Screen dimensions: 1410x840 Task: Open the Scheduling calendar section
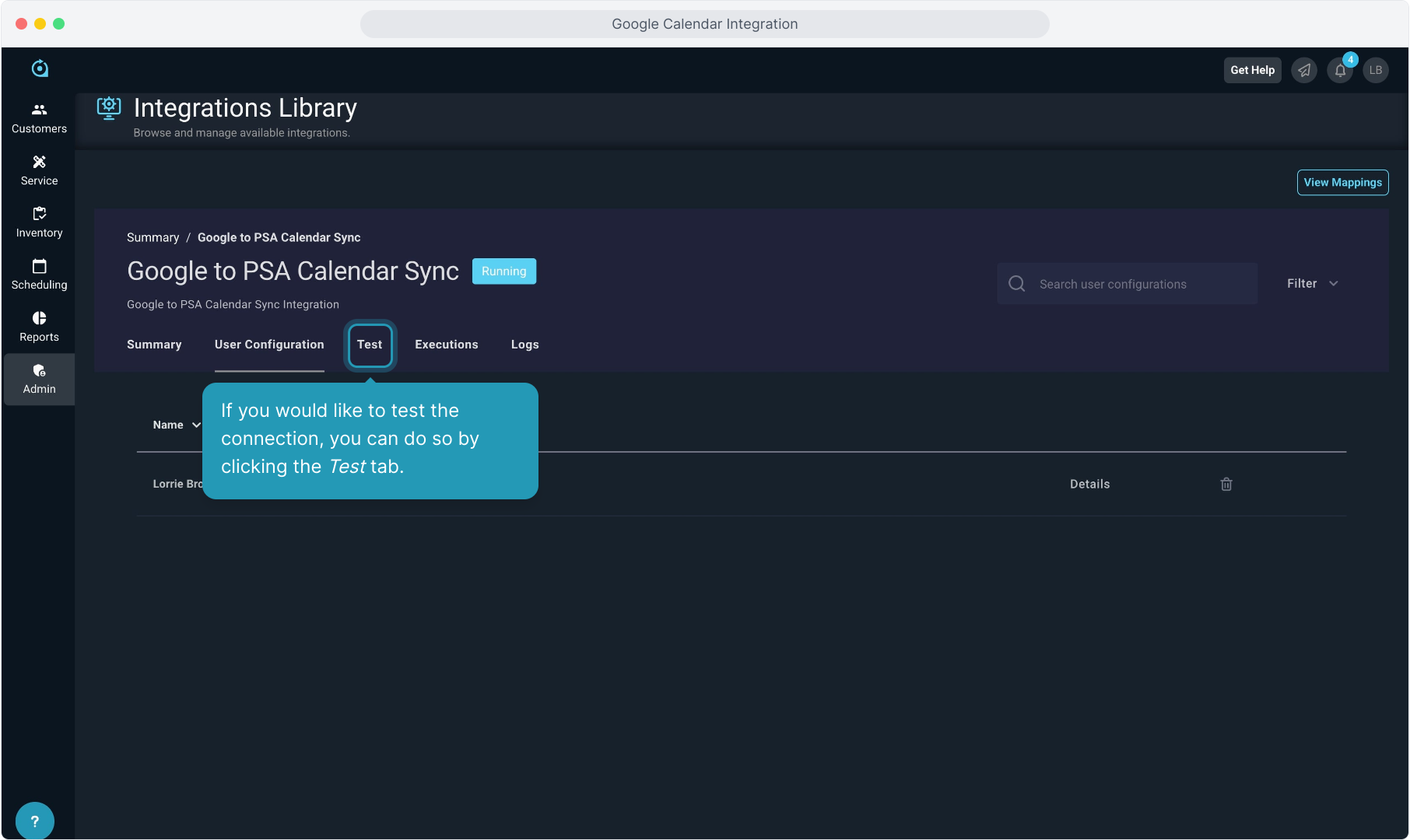pos(39,275)
